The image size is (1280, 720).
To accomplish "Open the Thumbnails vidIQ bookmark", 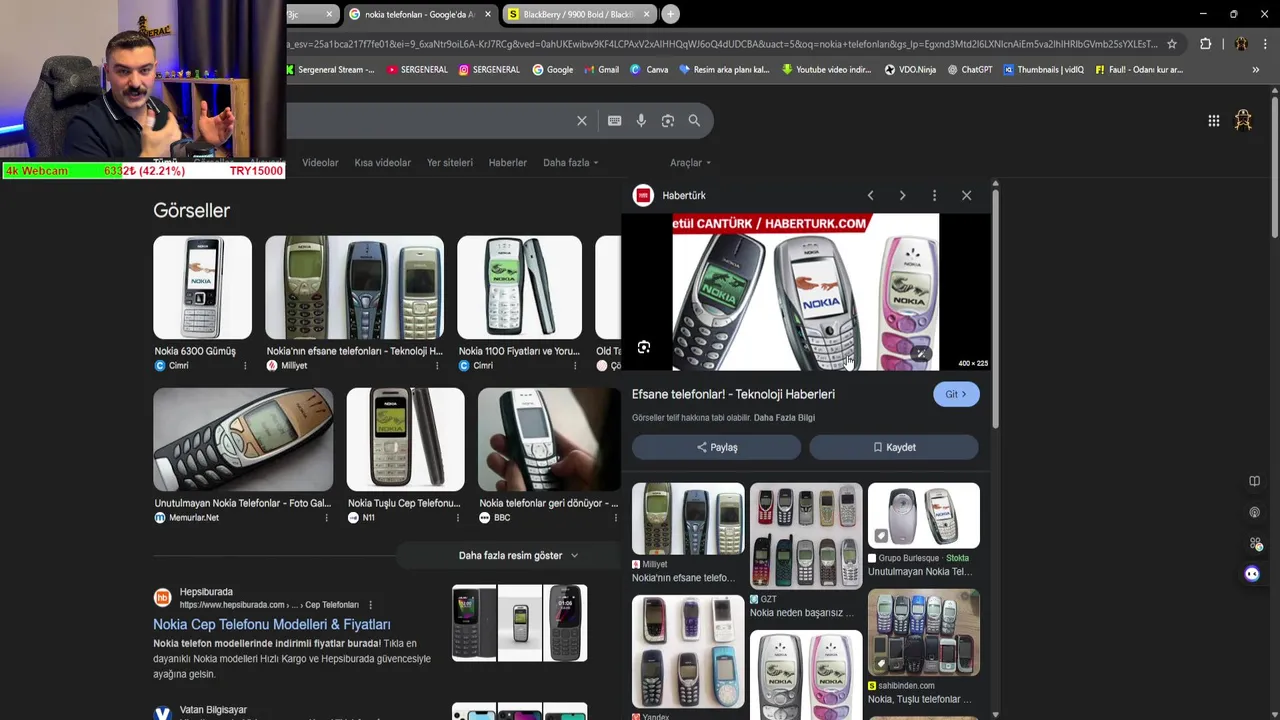I will [1044, 70].
